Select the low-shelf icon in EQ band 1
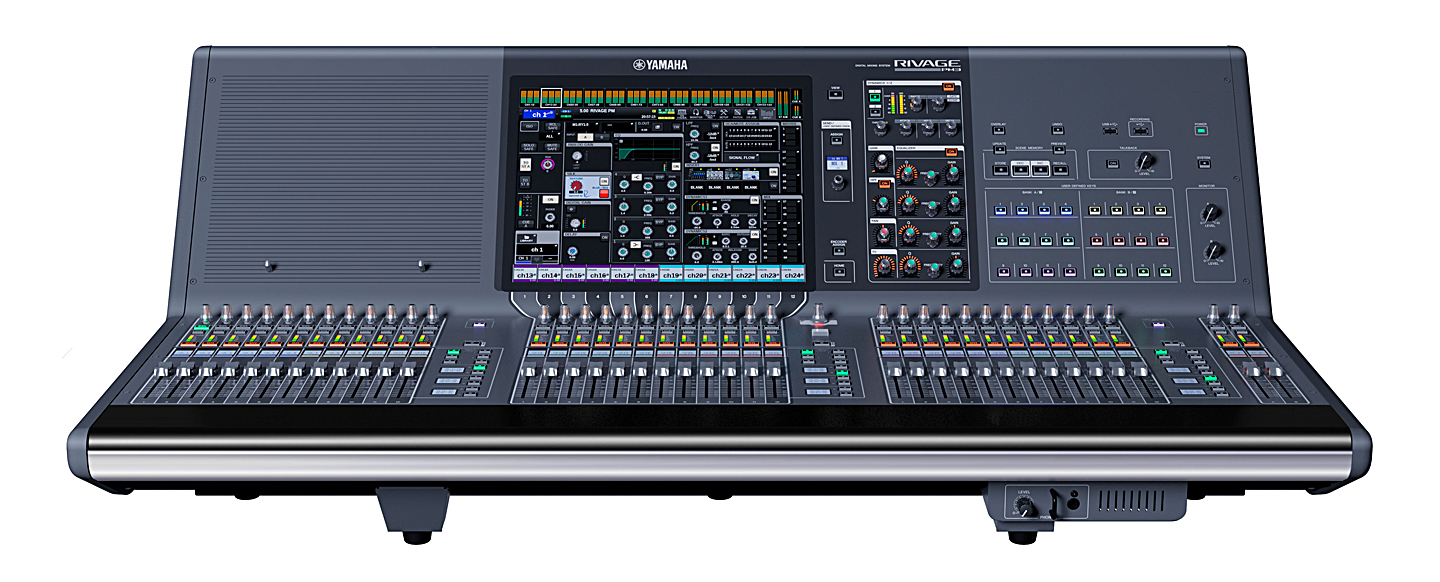The width and height of the screenshot is (1440, 582). [635, 244]
